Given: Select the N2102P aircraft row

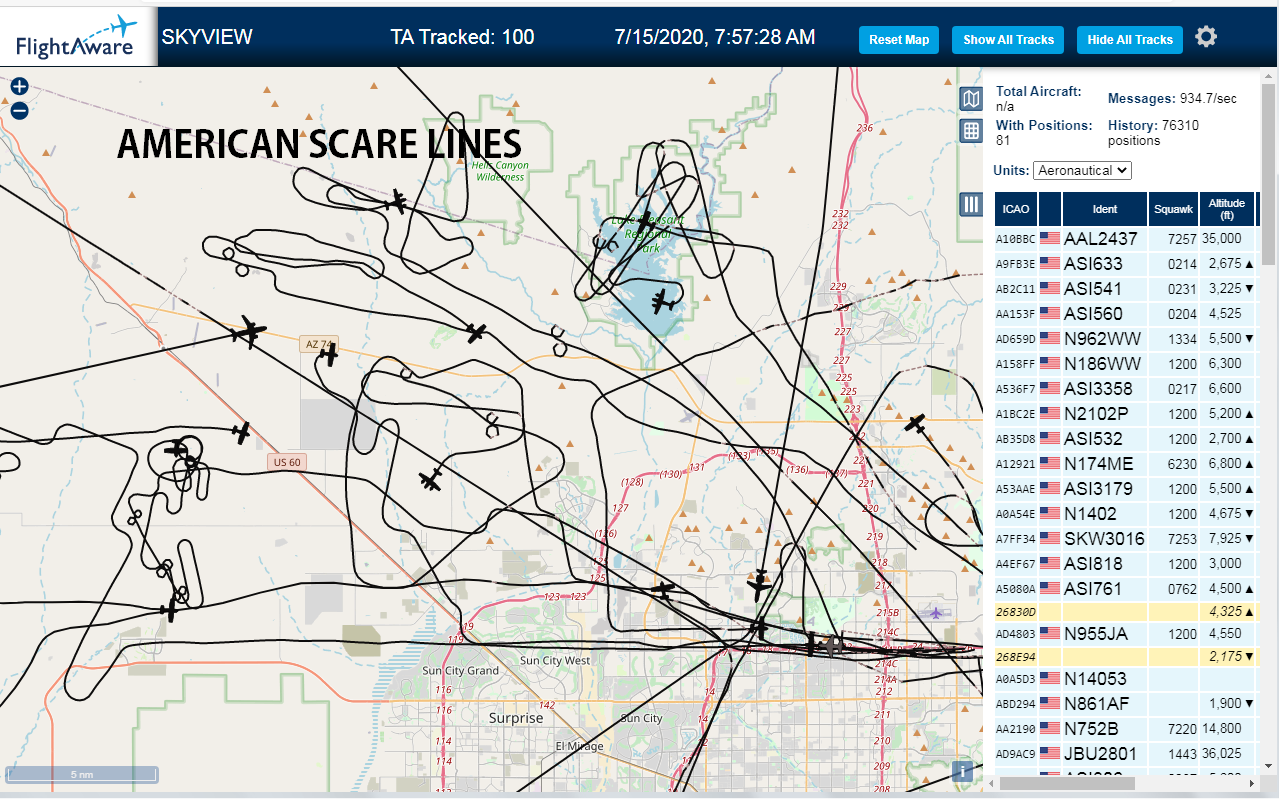Looking at the screenshot, I should click(1125, 414).
